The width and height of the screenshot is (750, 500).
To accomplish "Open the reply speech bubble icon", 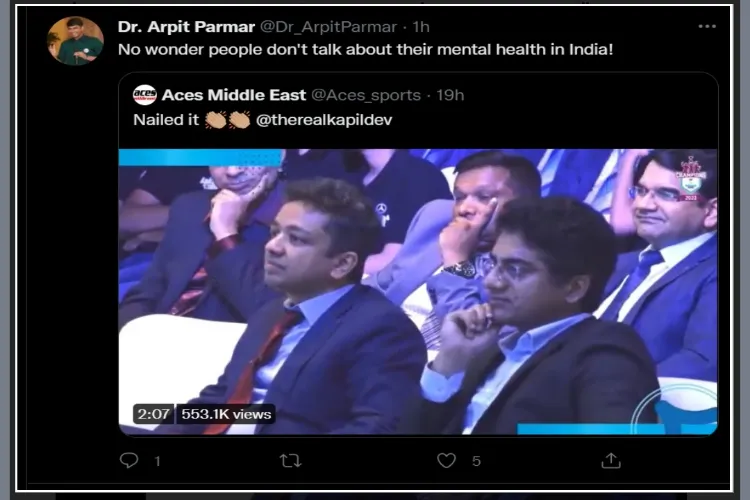I will (129, 460).
